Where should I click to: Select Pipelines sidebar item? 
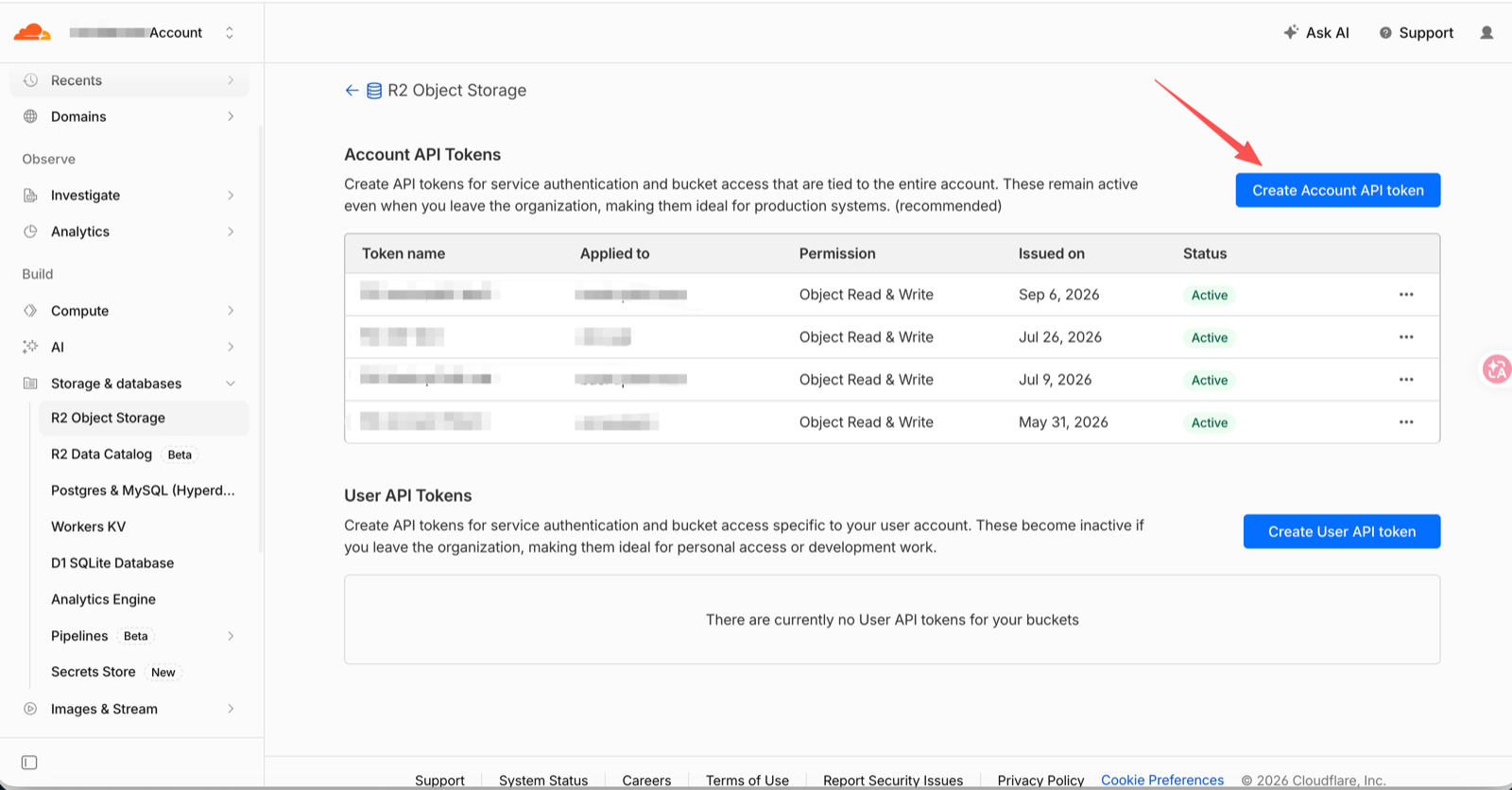pyautogui.click(x=144, y=636)
